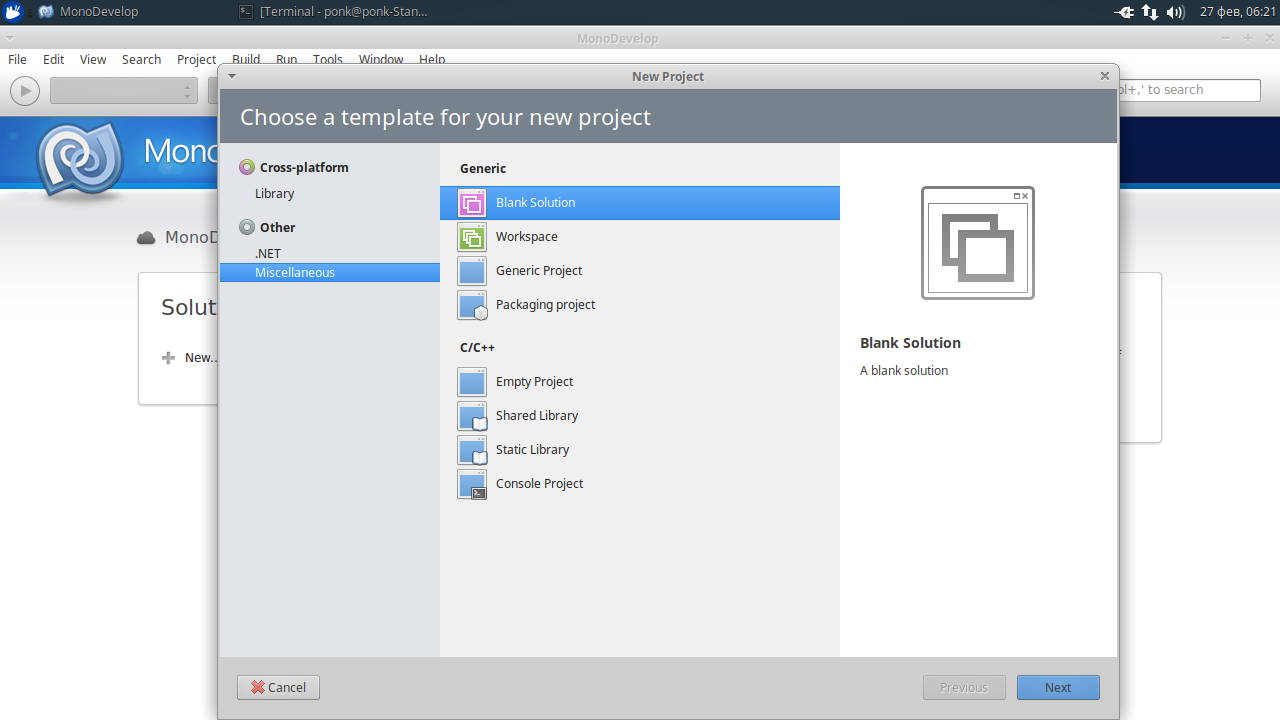Click the Cross-platform category icon
1280x720 pixels.
(247, 167)
